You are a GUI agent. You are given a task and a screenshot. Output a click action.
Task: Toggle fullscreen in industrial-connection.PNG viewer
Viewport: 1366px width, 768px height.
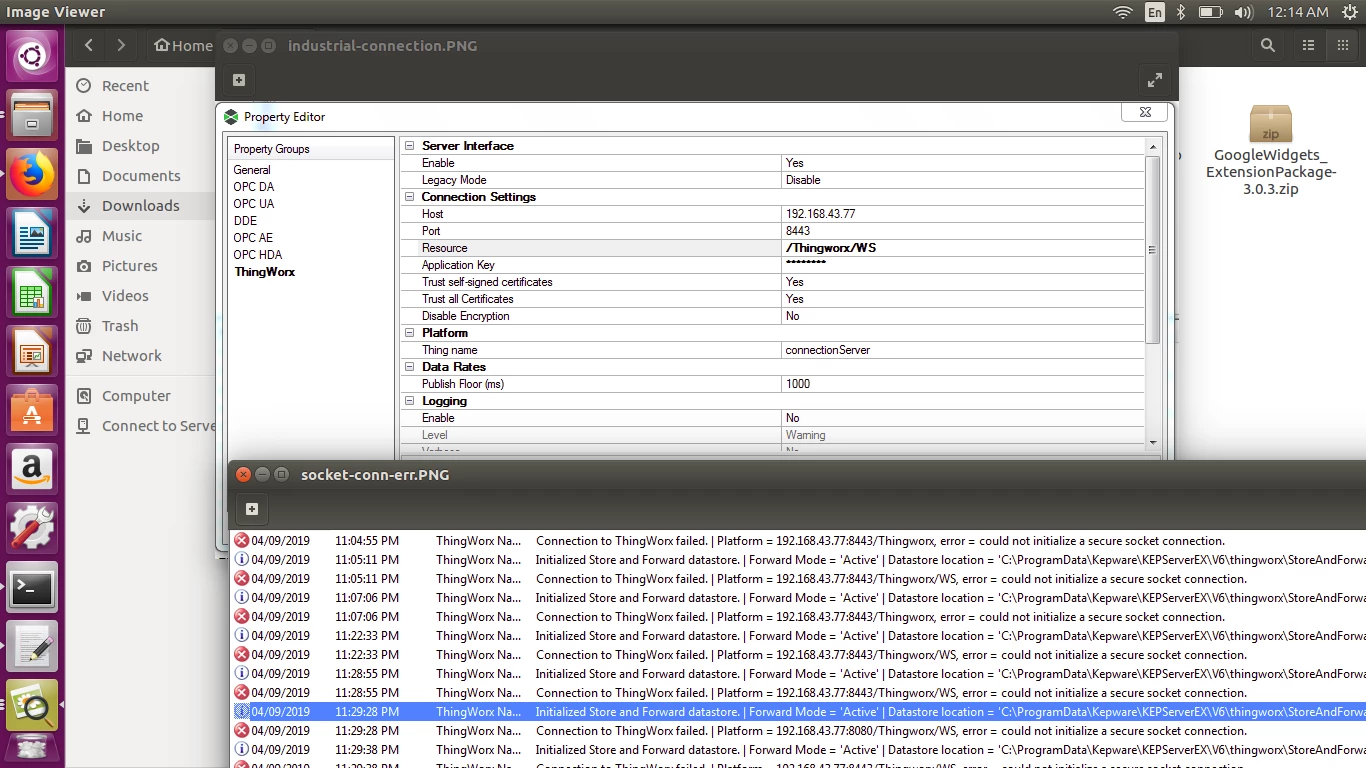pyautogui.click(x=1155, y=80)
